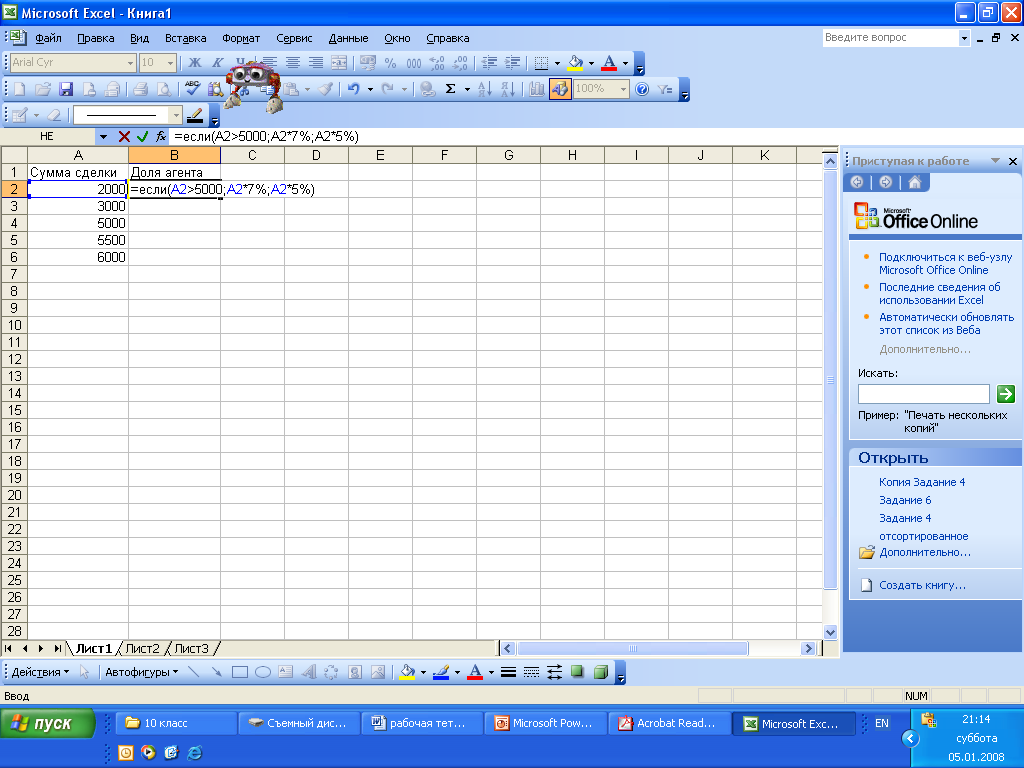Expand the name box function list arrow
Viewport: 1024px width, 768px height.
tap(103, 136)
